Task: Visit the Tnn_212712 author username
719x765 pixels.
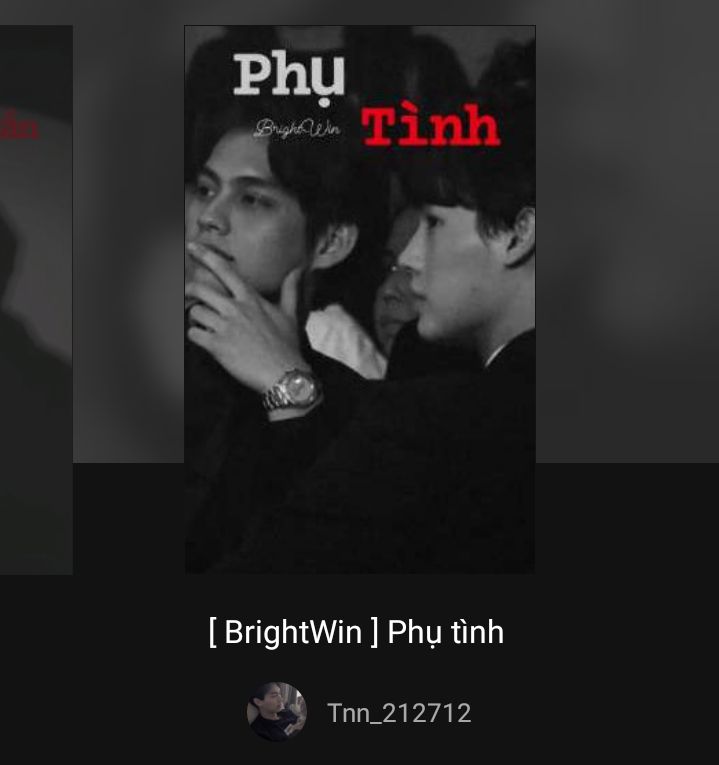Action: pyautogui.click(x=399, y=713)
